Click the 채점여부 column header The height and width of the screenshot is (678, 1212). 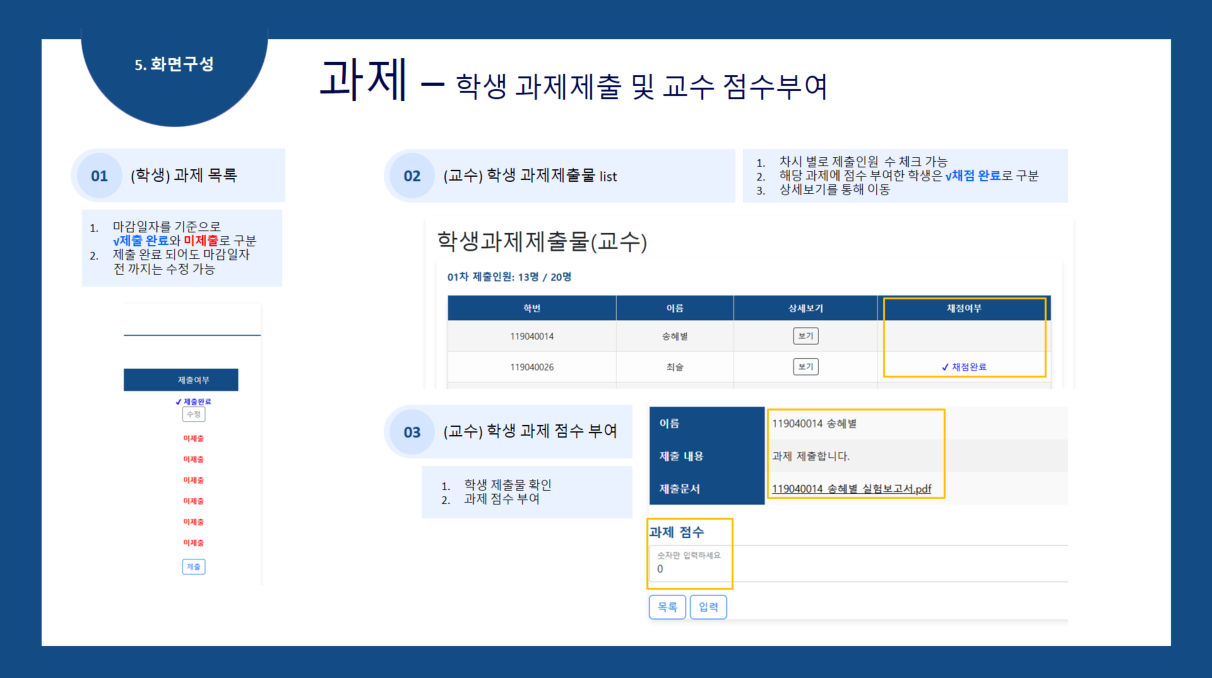click(x=964, y=308)
